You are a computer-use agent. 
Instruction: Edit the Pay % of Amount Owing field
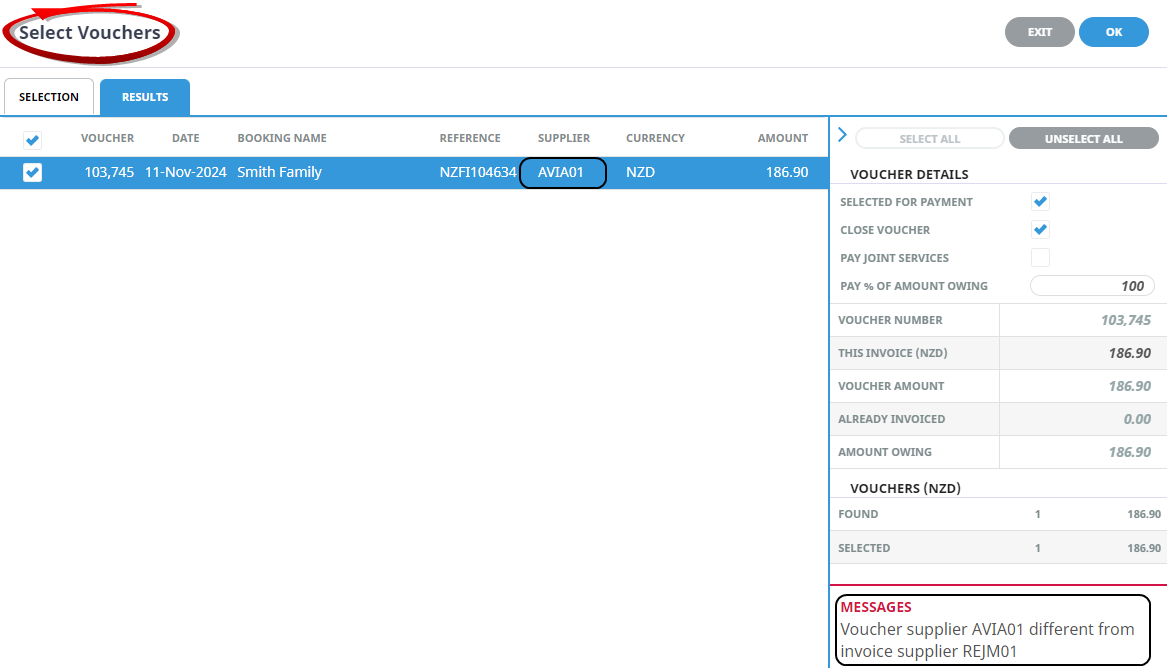click(1092, 286)
